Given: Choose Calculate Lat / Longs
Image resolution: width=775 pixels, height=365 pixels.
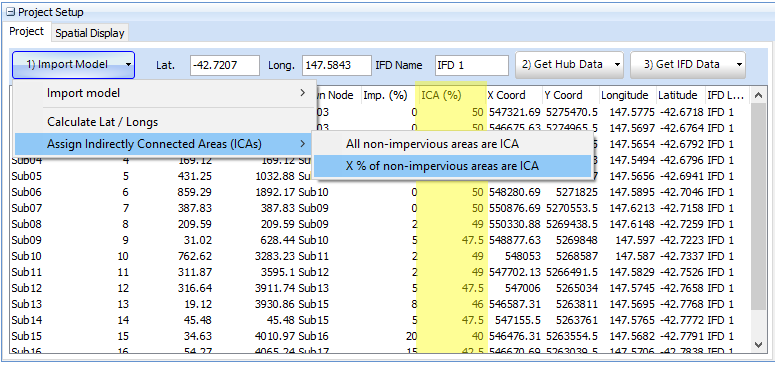Looking at the screenshot, I should (165, 122).
